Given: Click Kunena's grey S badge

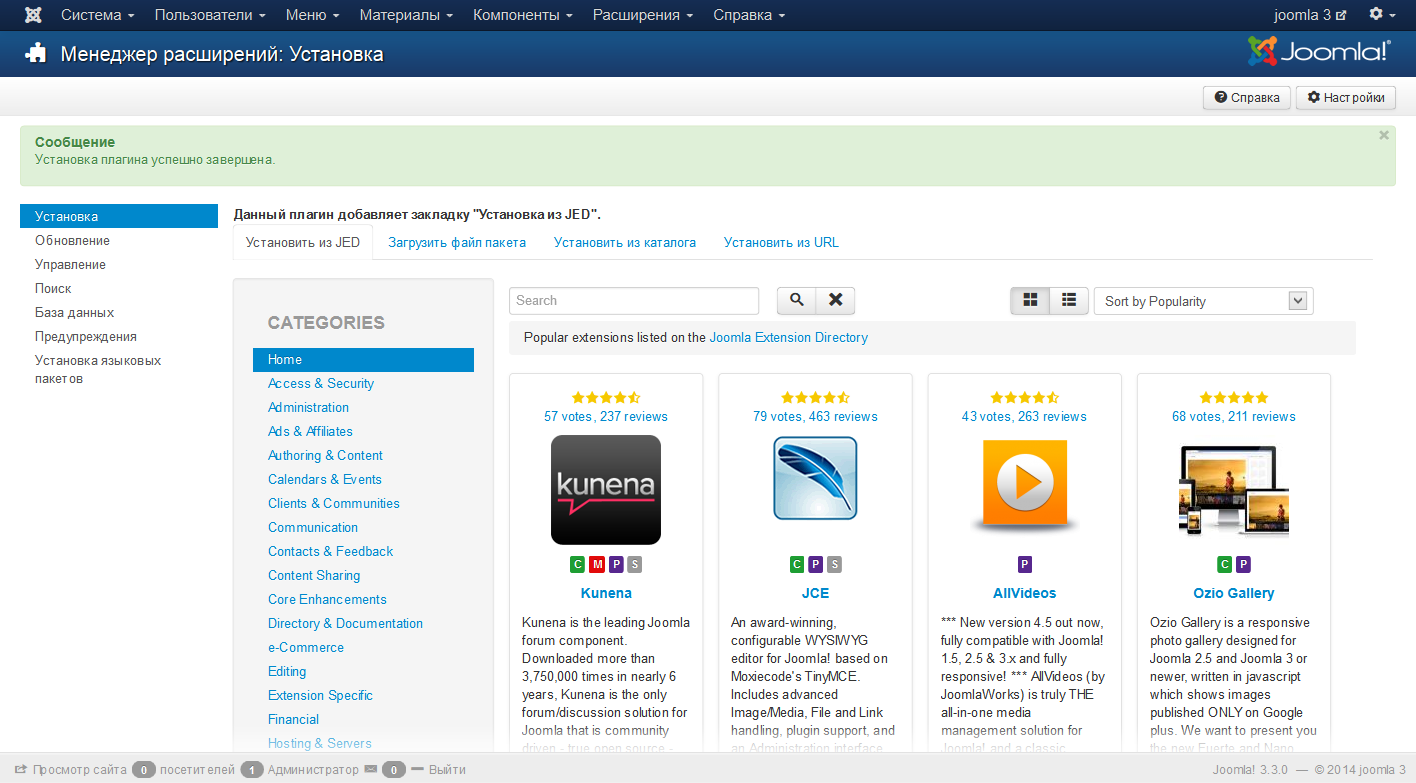Looking at the screenshot, I should (x=635, y=565).
